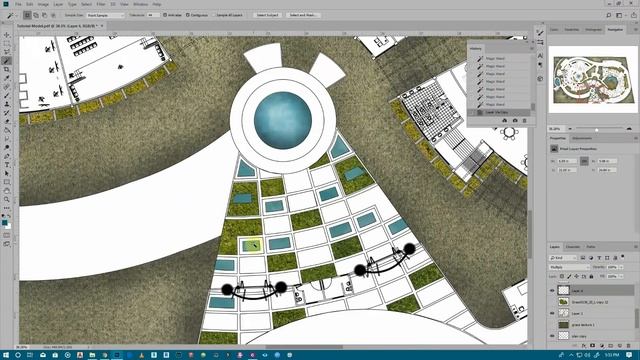Select the Magic Wand tool in toolbox

click(x=7, y=61)
